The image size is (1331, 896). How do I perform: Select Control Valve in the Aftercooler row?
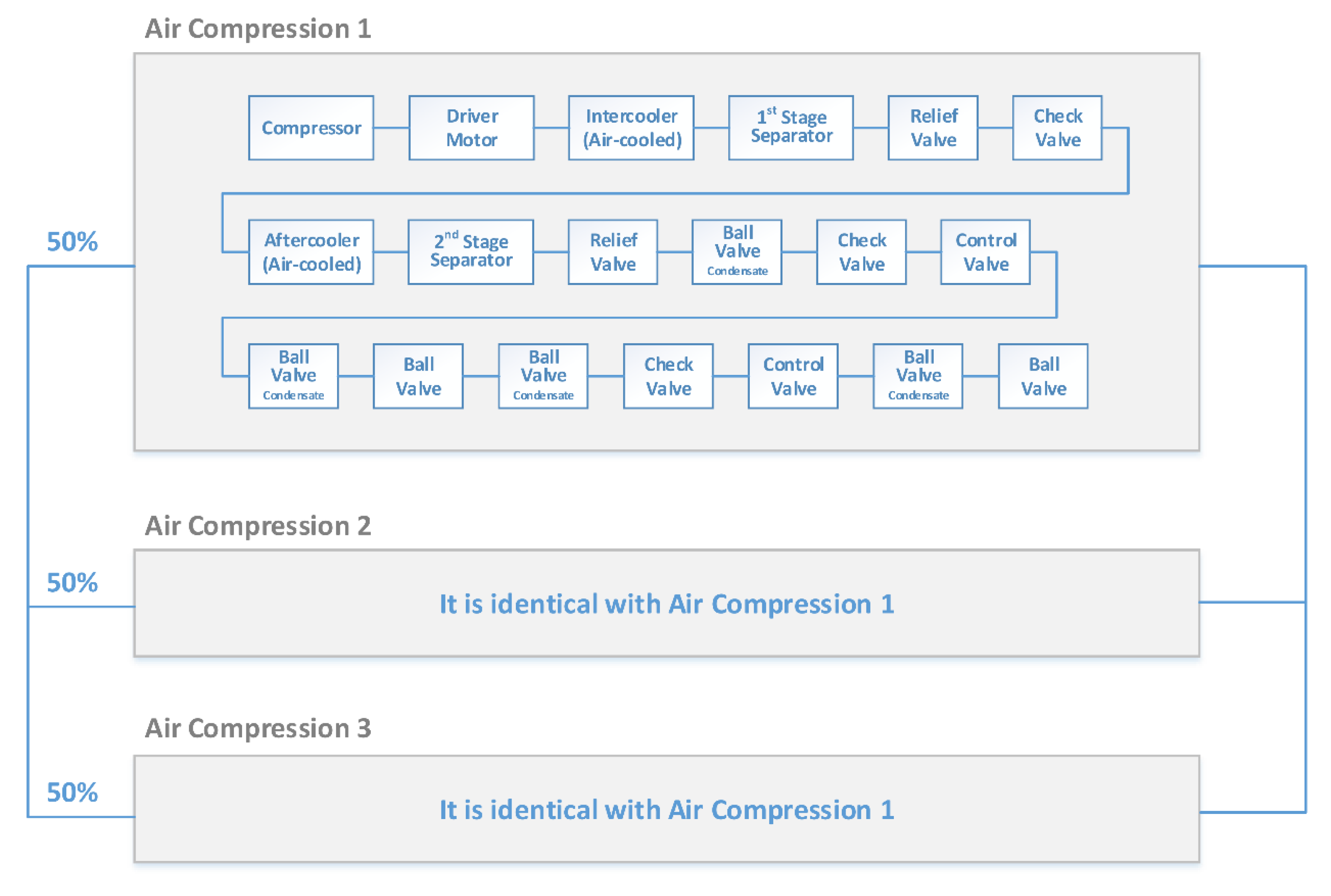pos(985,252)
